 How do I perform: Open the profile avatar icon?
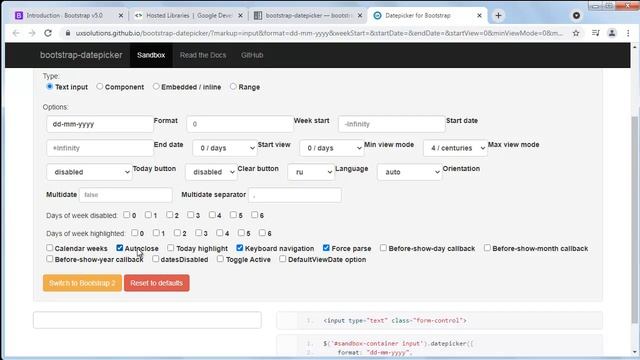612,33
